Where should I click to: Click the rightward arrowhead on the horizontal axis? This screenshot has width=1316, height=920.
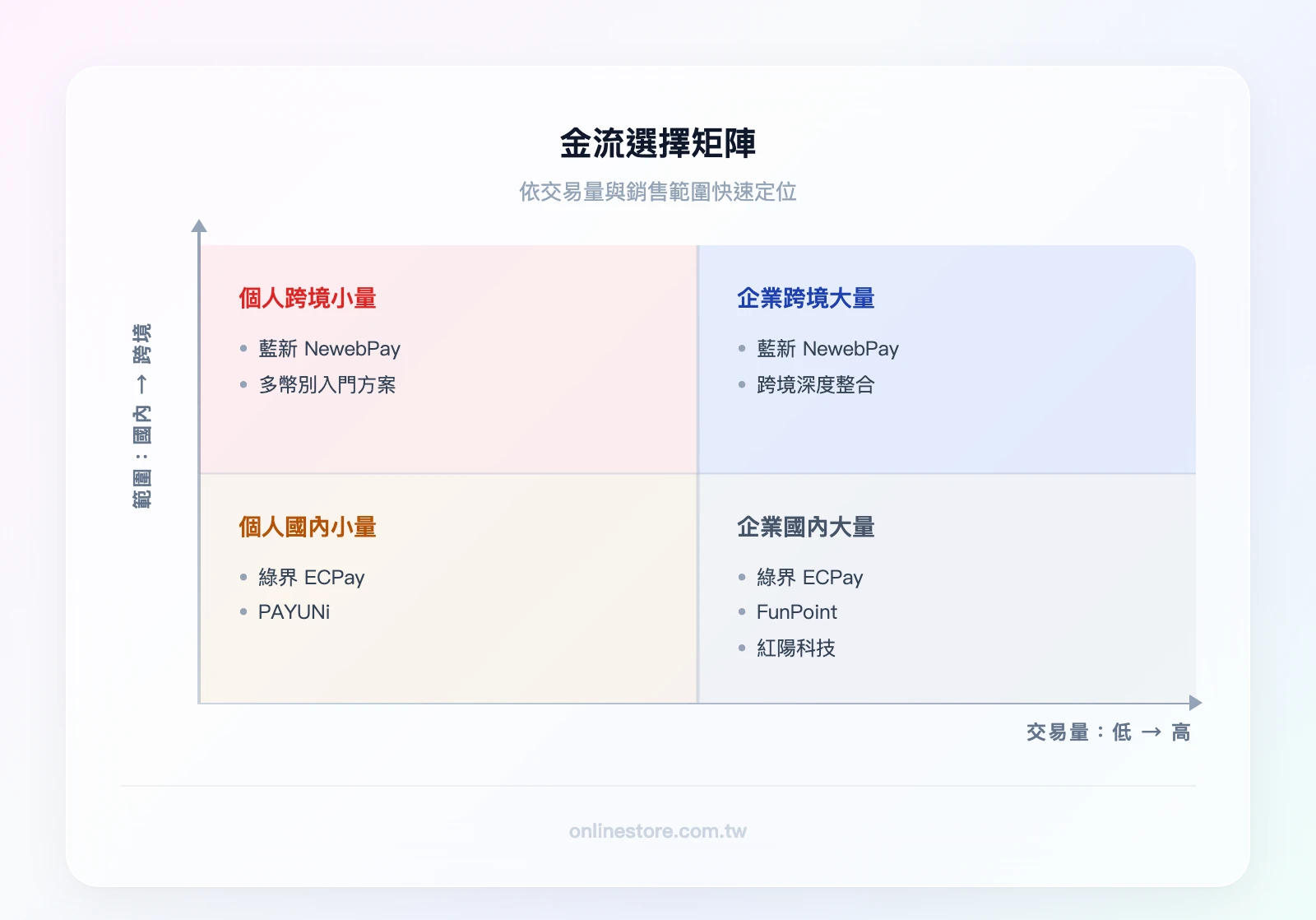1194,702
